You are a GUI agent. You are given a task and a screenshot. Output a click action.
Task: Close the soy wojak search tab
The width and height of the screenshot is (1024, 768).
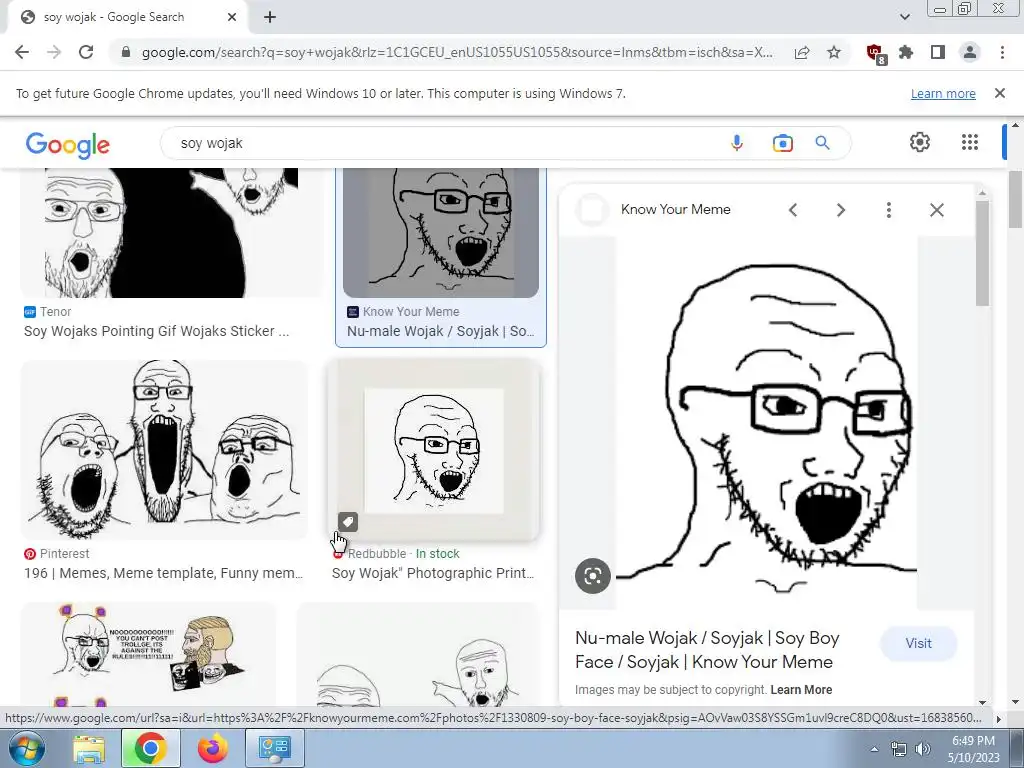232,17
